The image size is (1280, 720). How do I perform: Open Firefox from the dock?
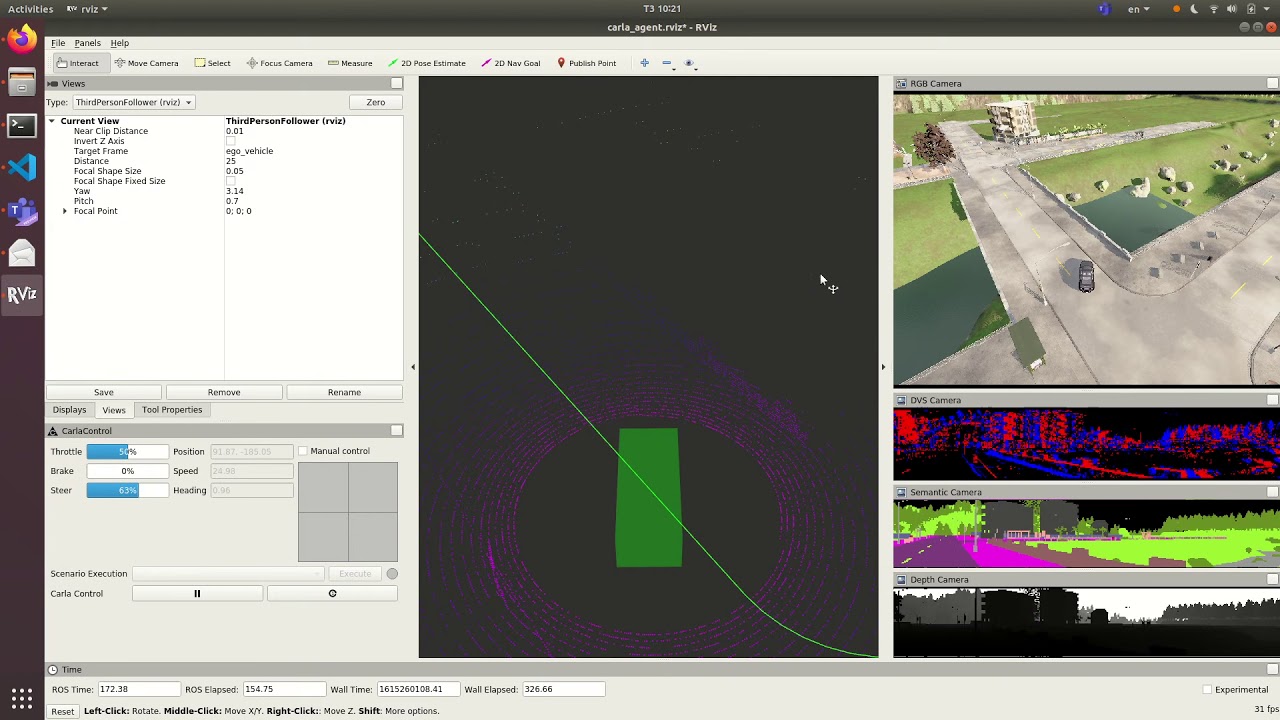coord(22,40)
